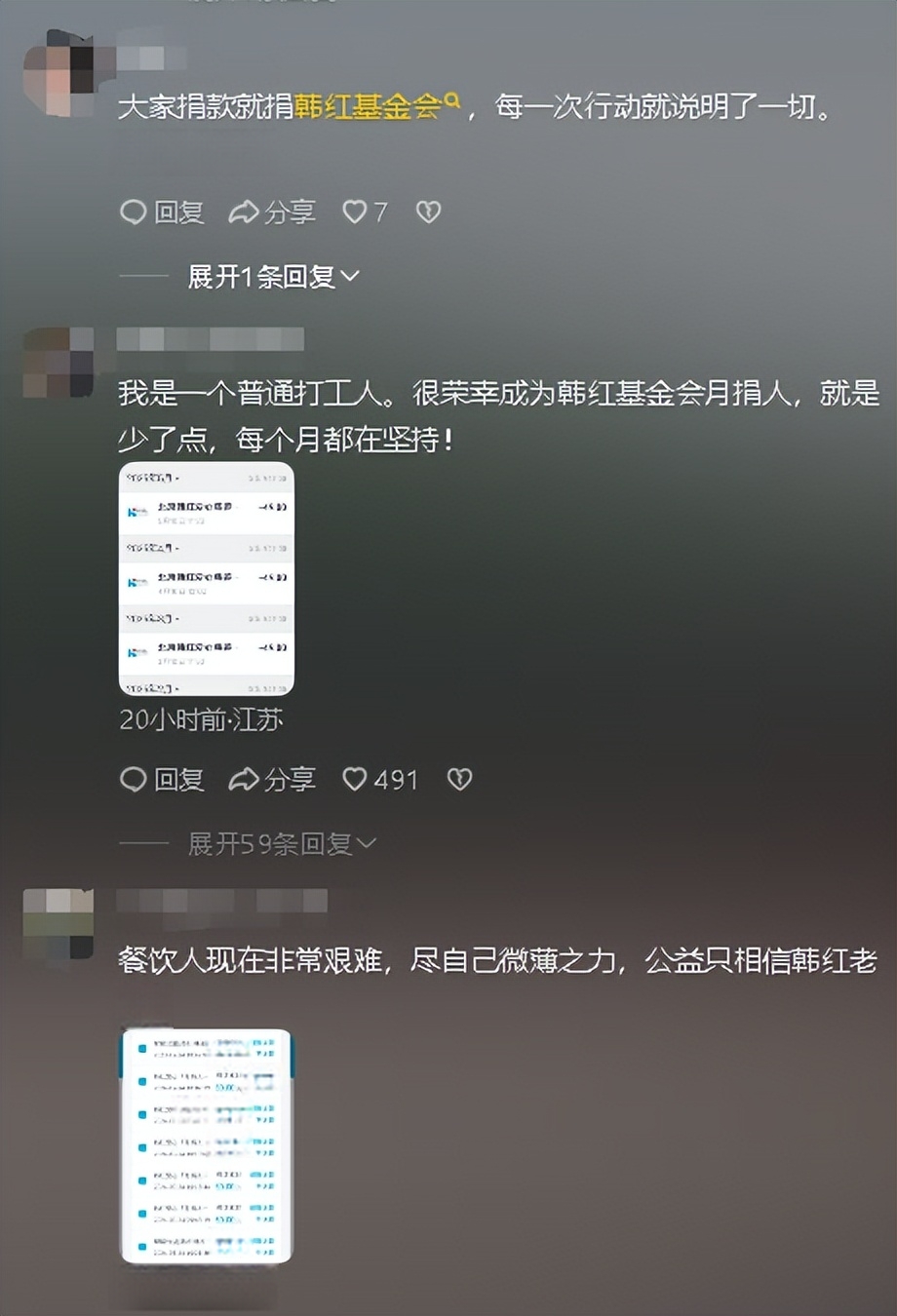This screenshot has width=897, height=1316.
Task: Click third commenter's blurred username
Action: coord(222,900)
